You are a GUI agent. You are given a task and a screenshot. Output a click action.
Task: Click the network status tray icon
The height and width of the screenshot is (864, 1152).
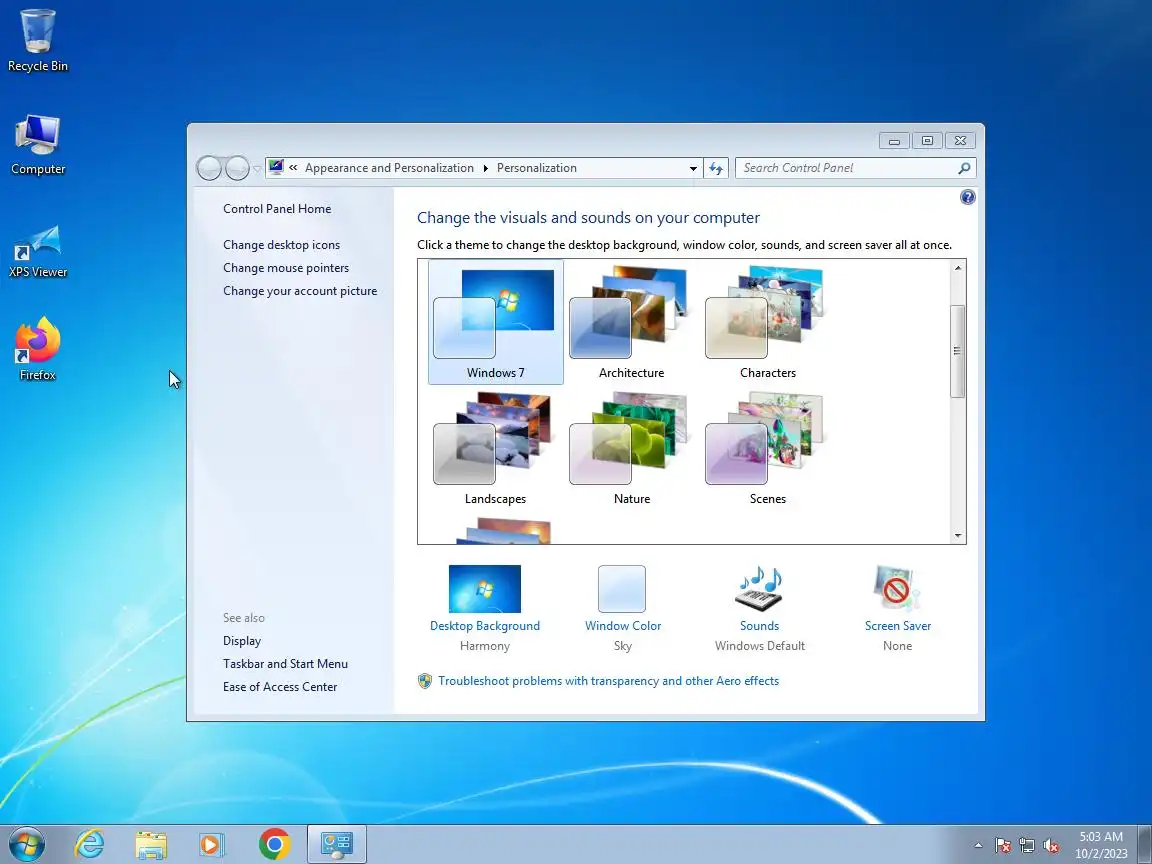pos(1027,846)
